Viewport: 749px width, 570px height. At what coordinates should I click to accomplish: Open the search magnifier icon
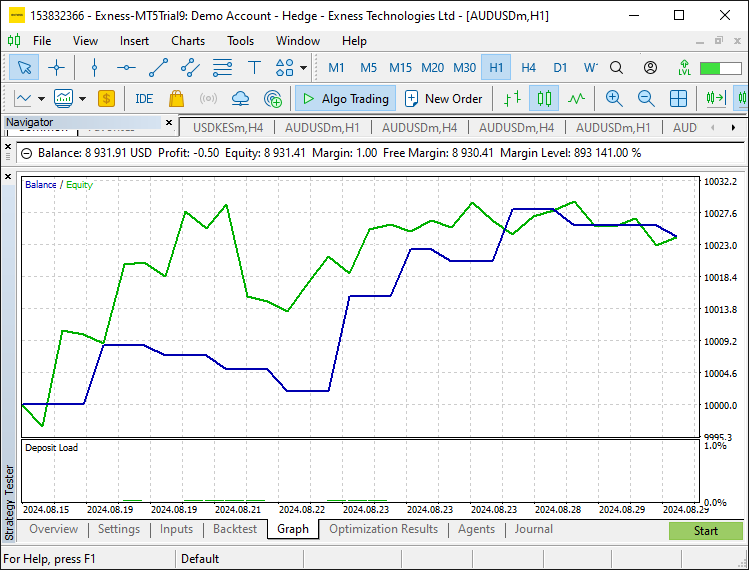pyautogui.click(x=616, y=67)
